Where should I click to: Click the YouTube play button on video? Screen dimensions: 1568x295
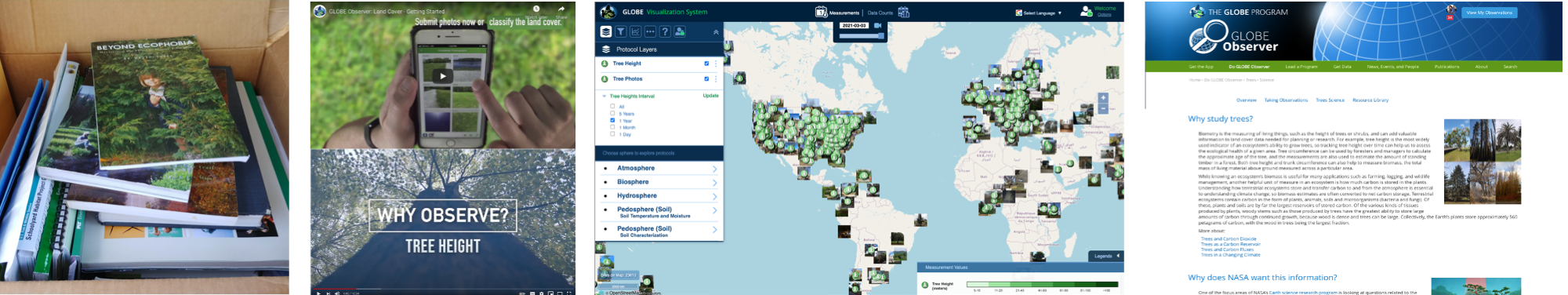pos(443,76)
